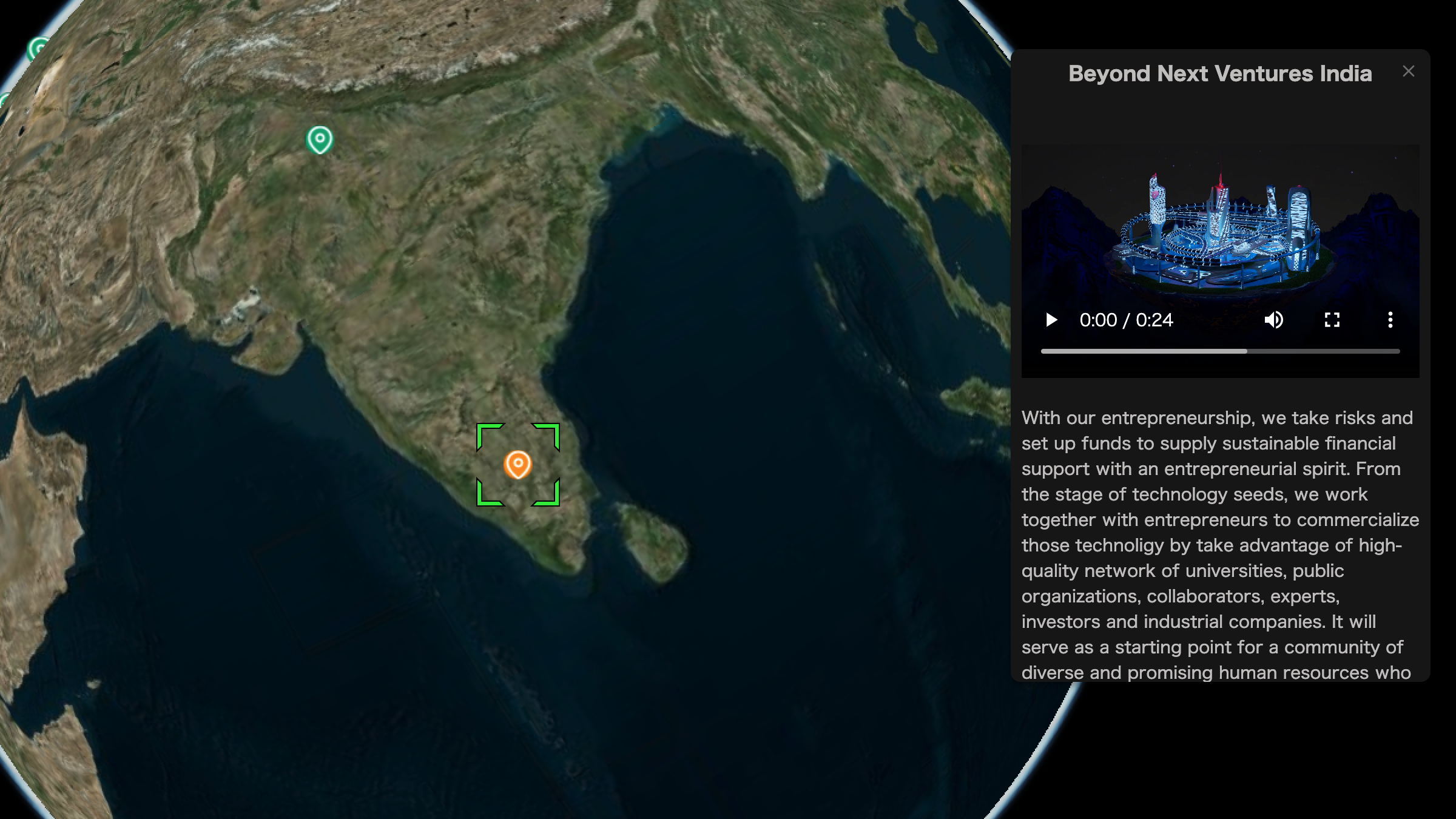The width and height of the screenshot is (1456, 819).
Task: Click the 0:00 / 0:24 time display
Action: click(1126, 320)
